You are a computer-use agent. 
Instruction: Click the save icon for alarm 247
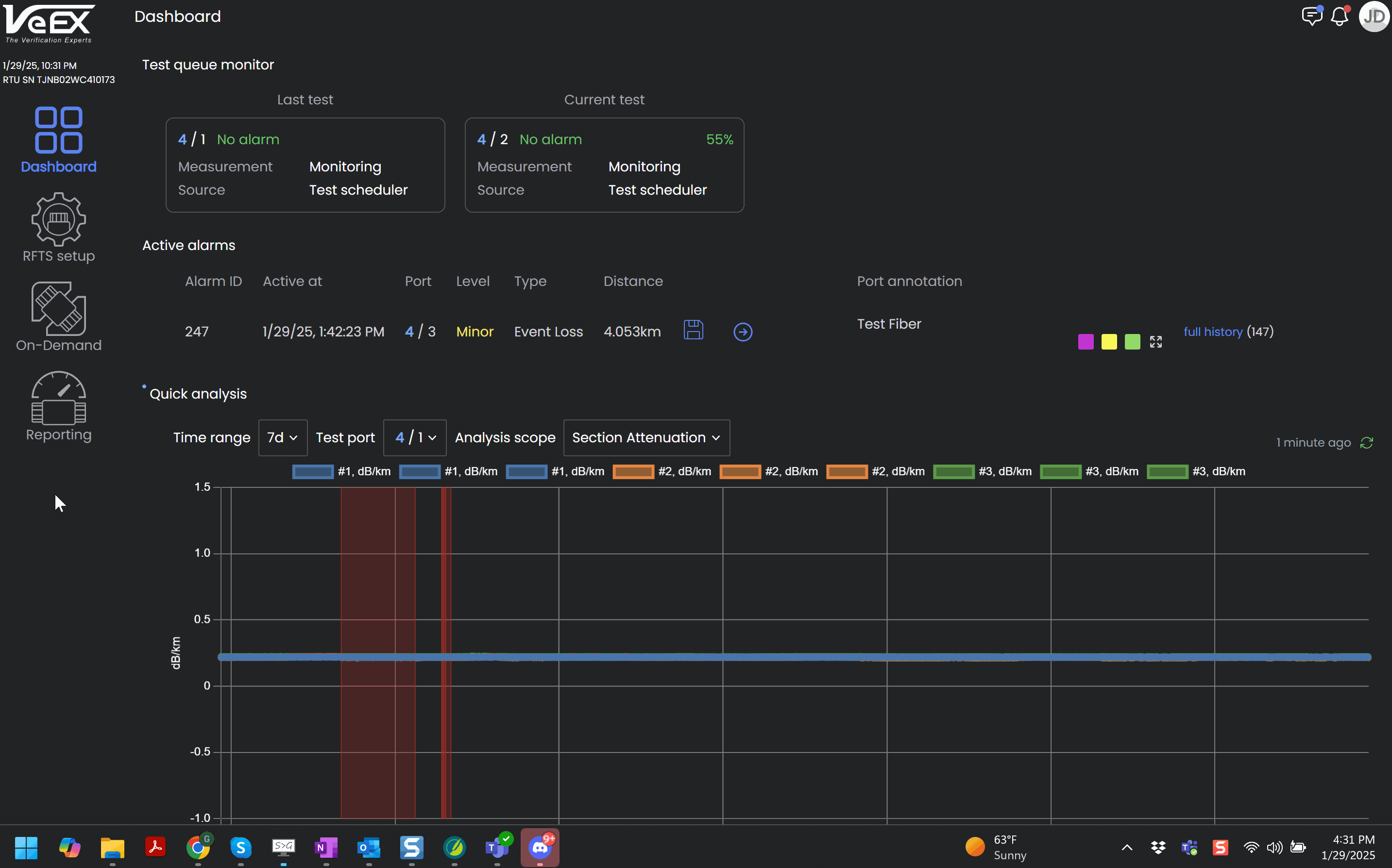click(x=693, y=330)
